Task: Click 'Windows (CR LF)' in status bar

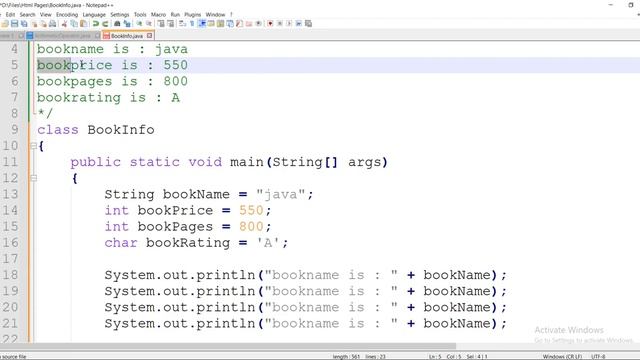Action: (562, 357)
